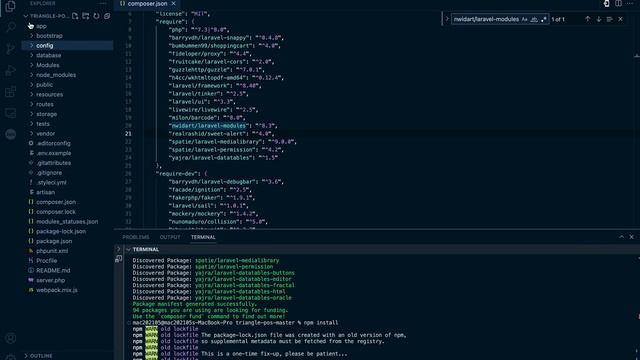The image size is (640, 360).
Task: Select the TERMINAL panel tab
Action: pos(203,237)
